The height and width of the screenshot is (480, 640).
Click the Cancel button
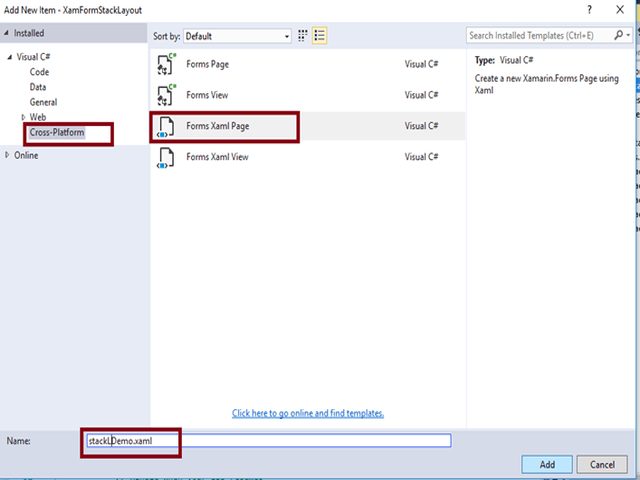[x=602, y=464]
